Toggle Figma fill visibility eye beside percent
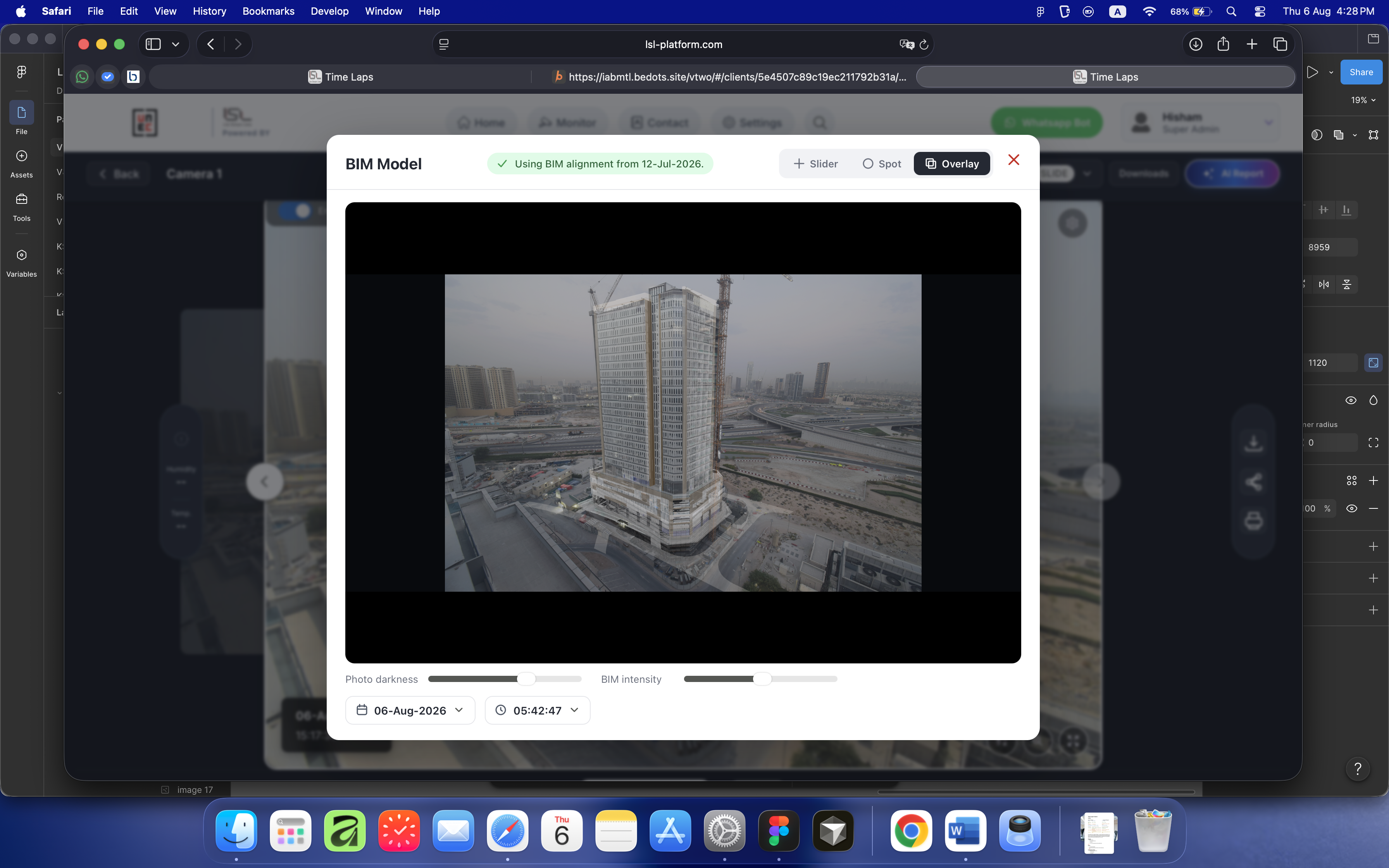This screenshot has height=868, width=1389. point(1352,508)
